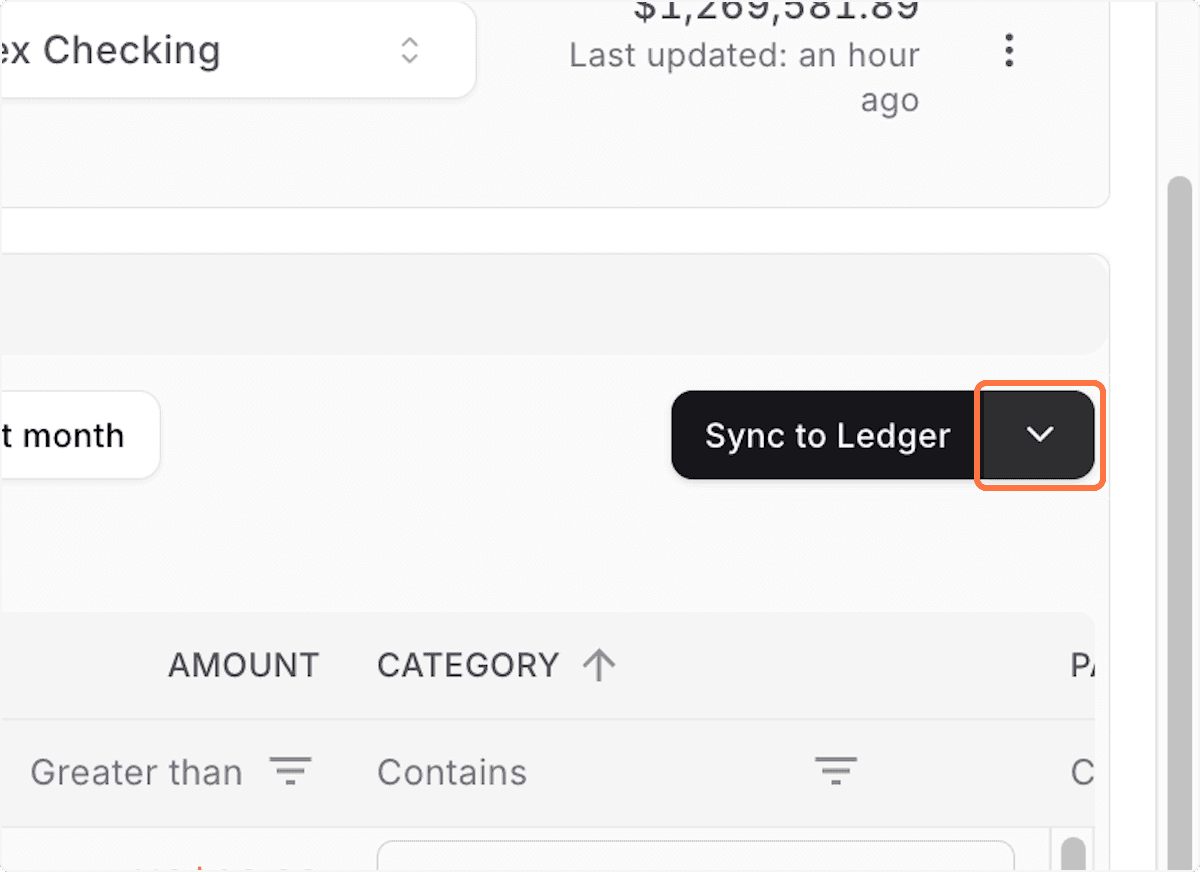Click the "Sync to Ledger" button
Image resolution: width=1200 pixels, height=872 pixels.
click(x=827, y=435)
